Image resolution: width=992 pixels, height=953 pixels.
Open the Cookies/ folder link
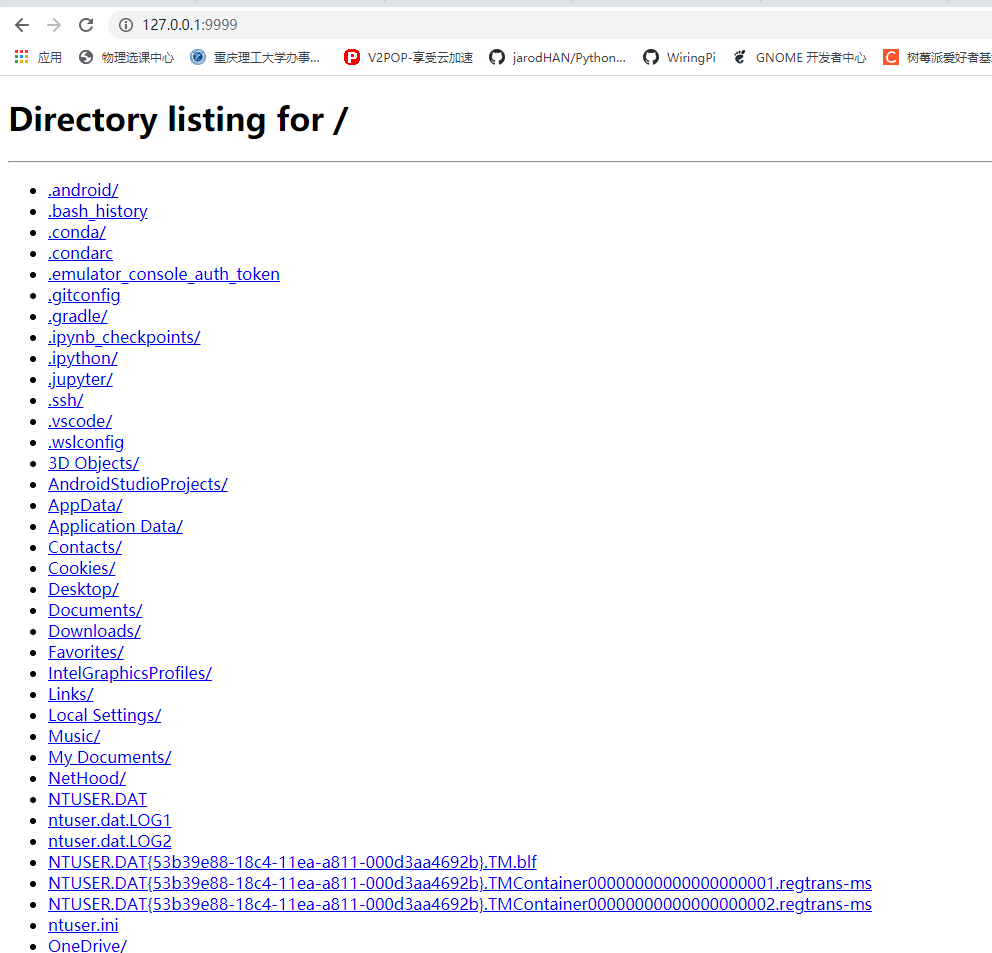click(x=82, y=568)
